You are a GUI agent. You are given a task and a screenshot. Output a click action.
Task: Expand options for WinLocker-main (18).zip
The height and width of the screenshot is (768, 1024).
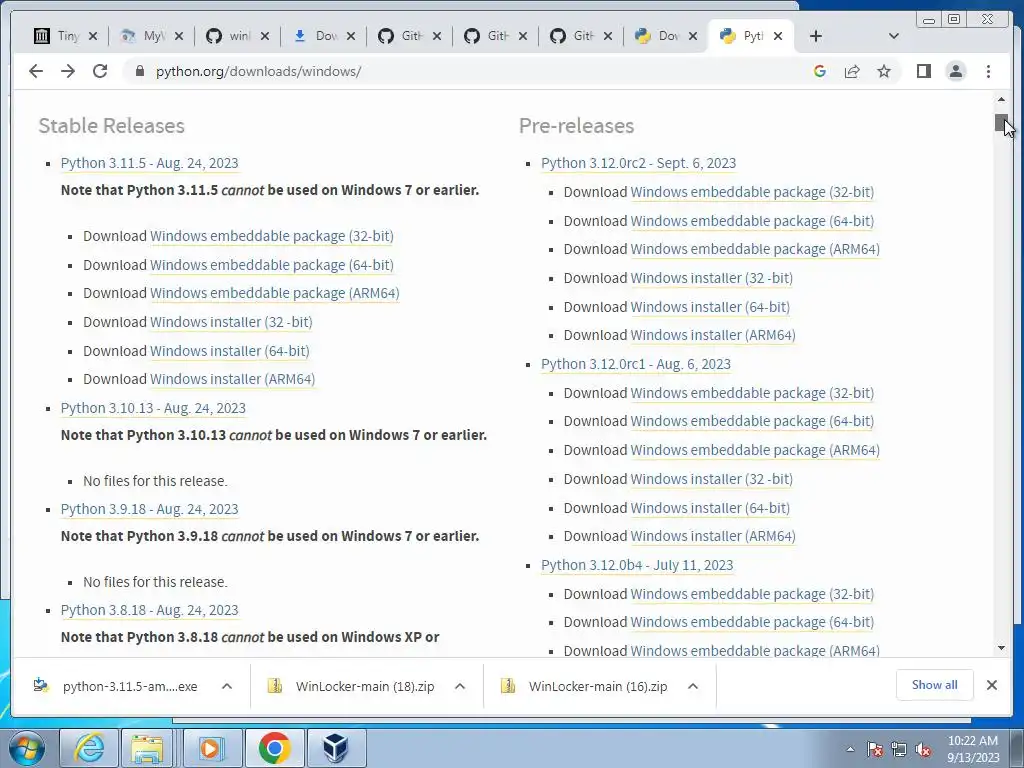tap(460, 686)
